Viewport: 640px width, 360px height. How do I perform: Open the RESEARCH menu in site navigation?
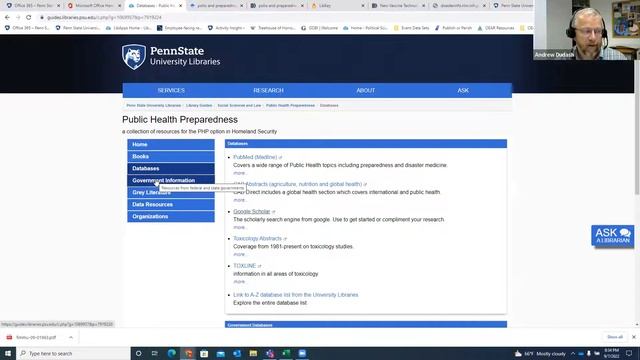268,90
